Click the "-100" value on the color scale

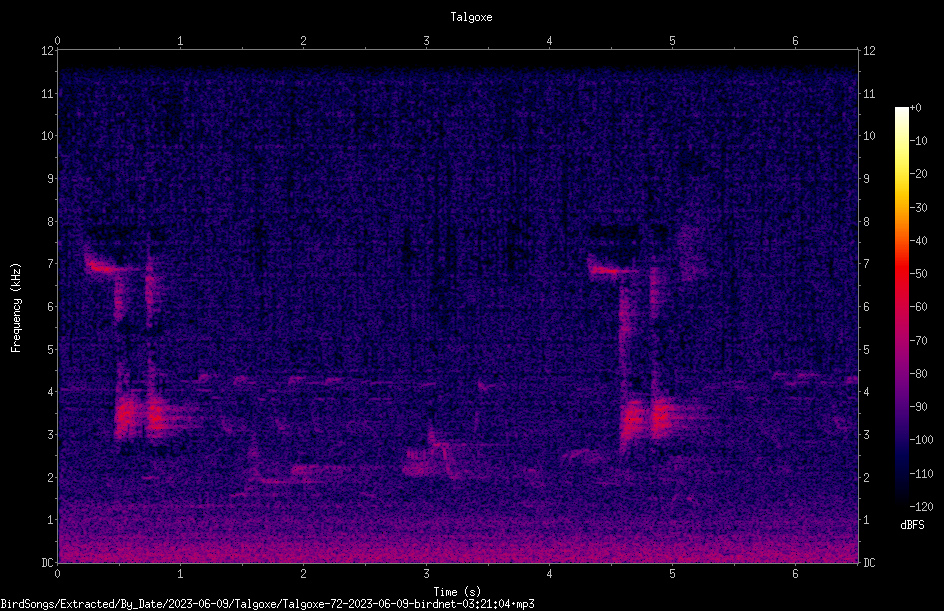point(921,440)
